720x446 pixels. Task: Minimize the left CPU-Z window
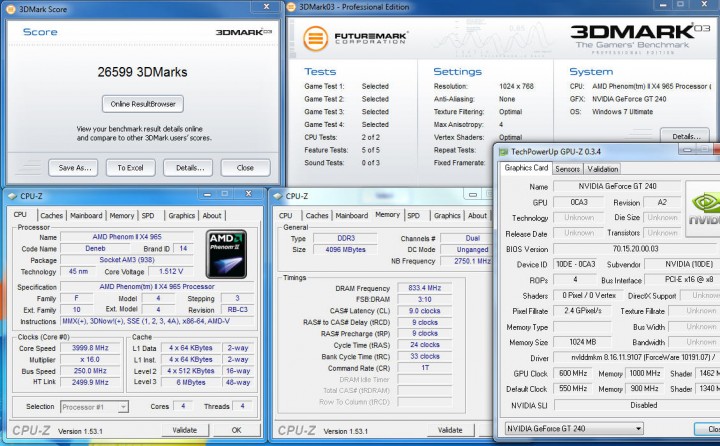(x=207, y=194)
